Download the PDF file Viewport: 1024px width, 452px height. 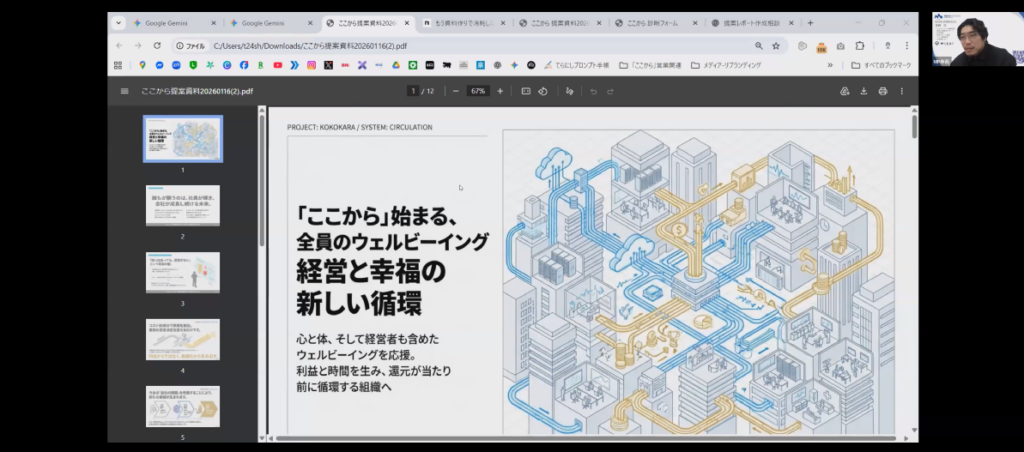[x=864, y=91]
